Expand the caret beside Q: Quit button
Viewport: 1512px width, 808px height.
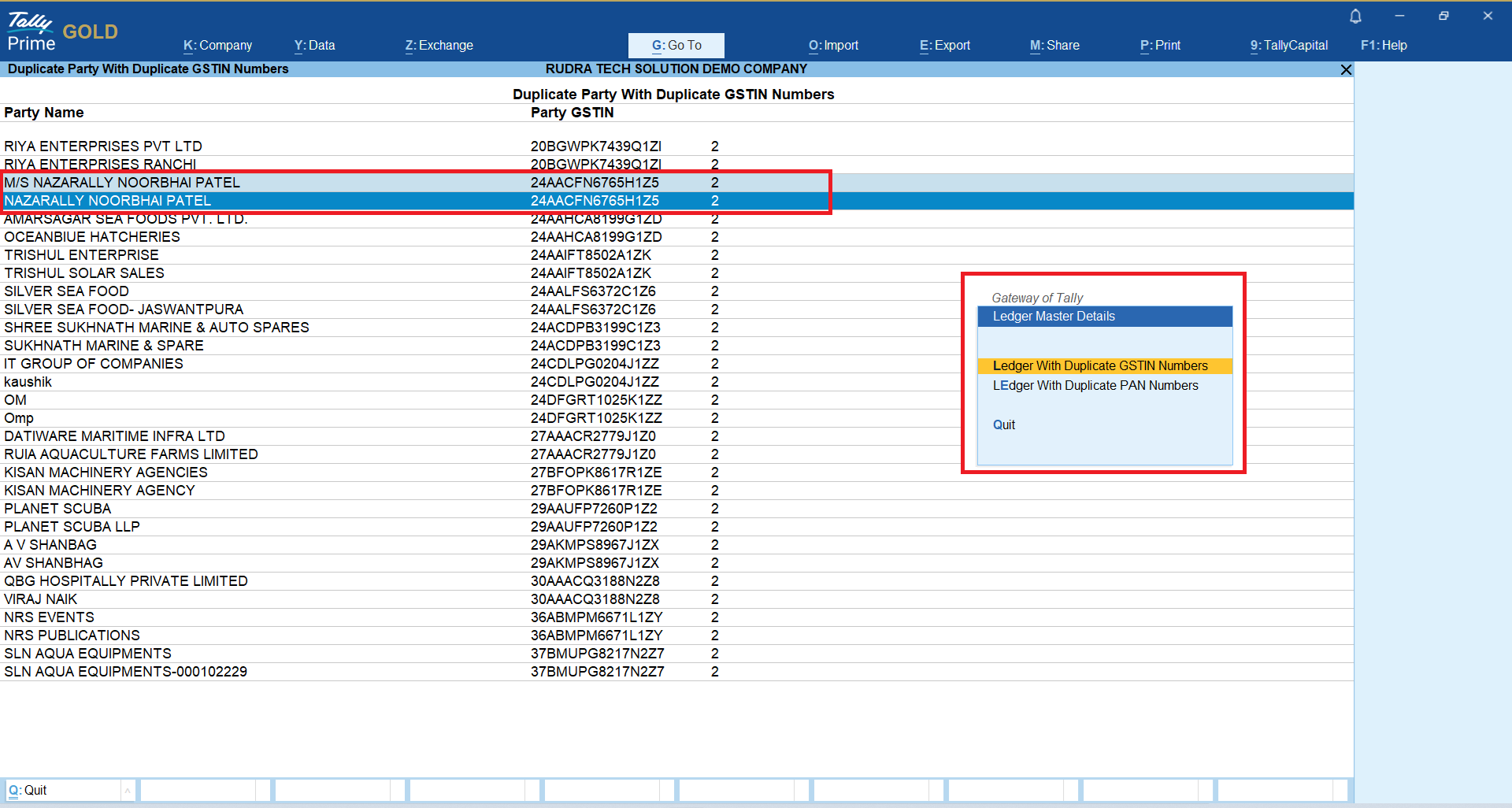click(127, 791)
